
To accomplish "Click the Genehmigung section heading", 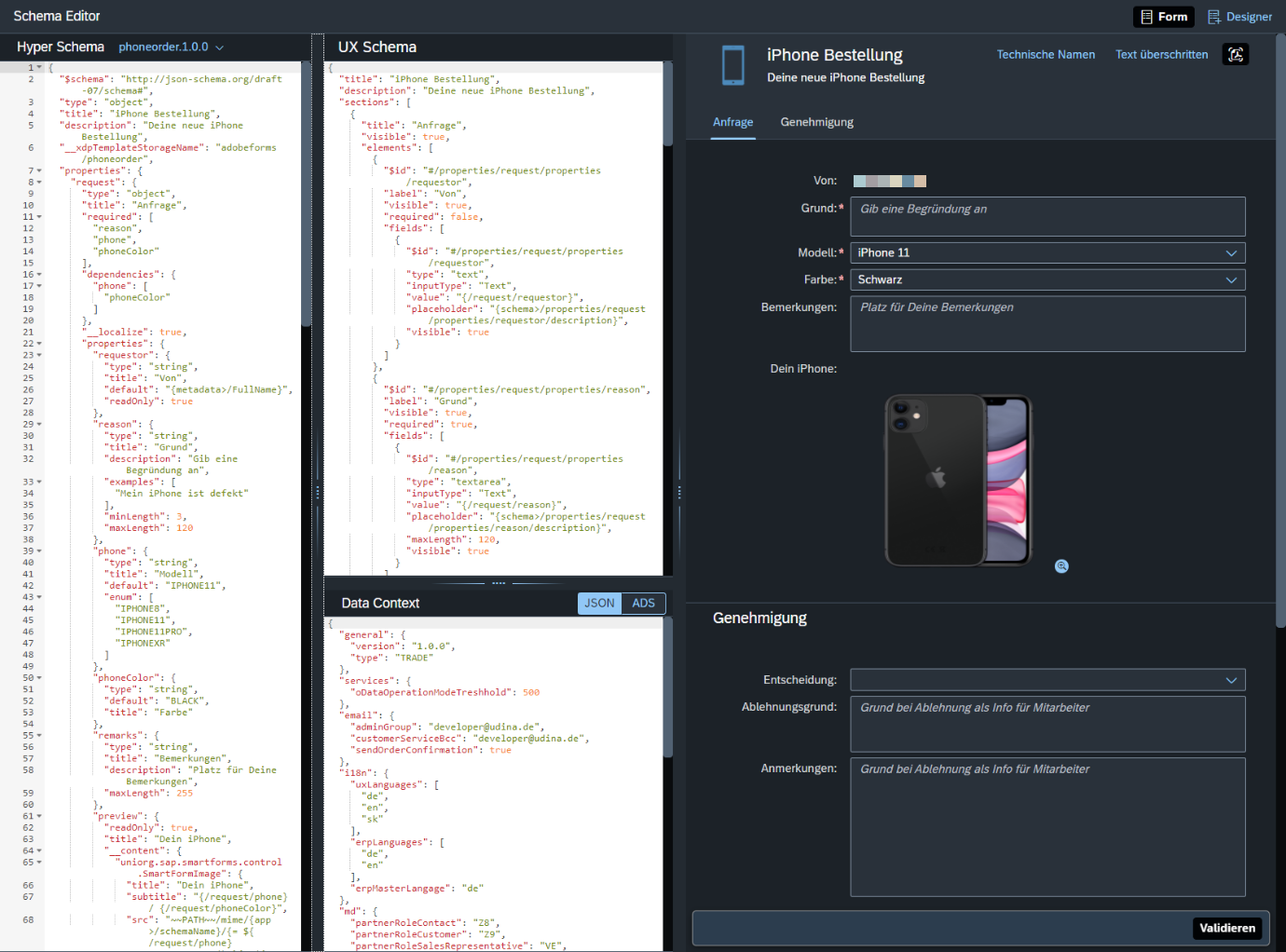I will pyautogui.click(x=759, y=618).
